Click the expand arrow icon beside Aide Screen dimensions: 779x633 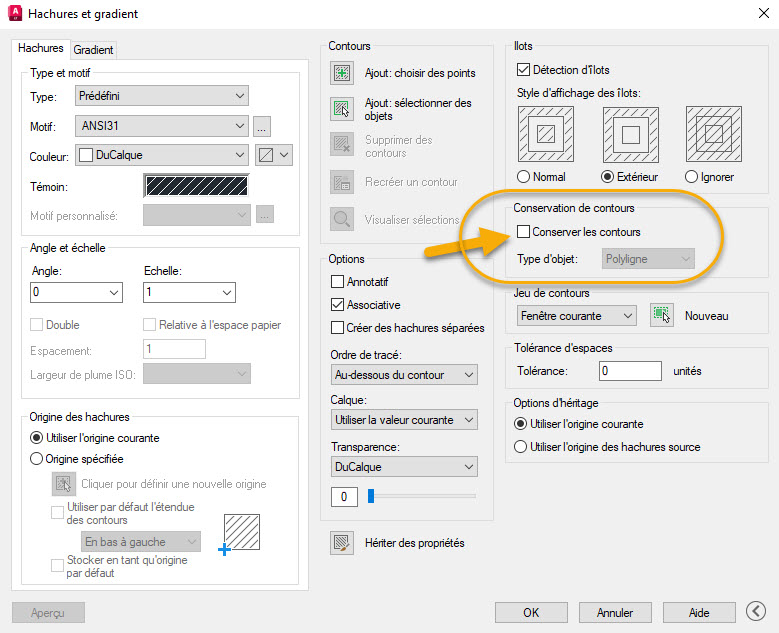coord(757,612)
